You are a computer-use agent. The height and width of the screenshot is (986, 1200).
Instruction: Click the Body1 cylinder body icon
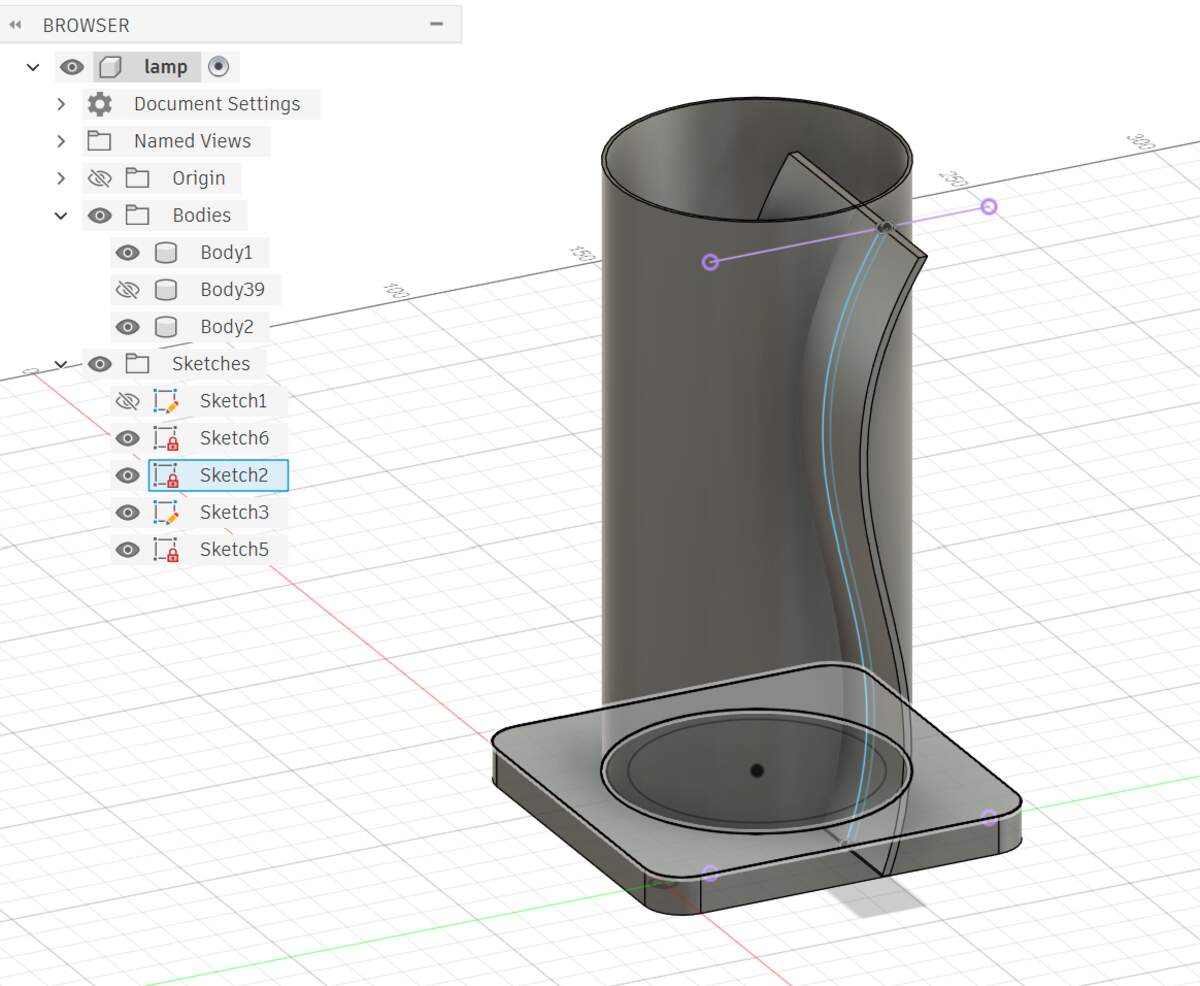point(166,253)
